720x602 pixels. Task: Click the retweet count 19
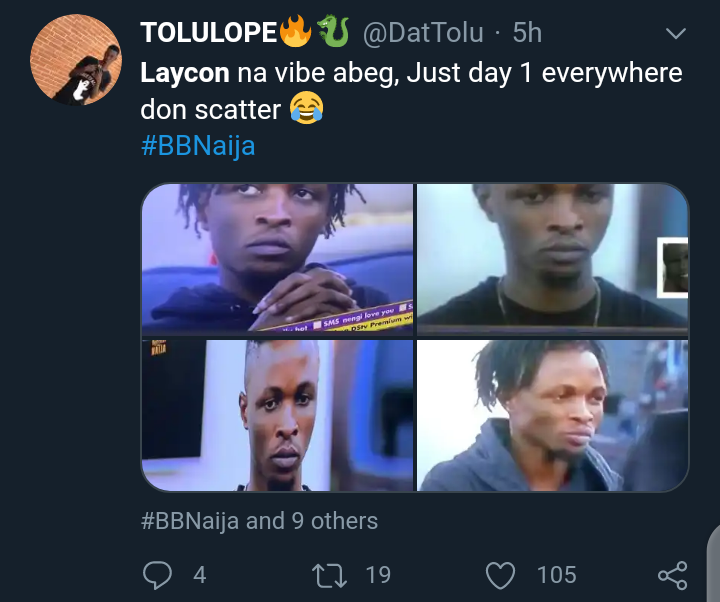(x=378, y=574)
